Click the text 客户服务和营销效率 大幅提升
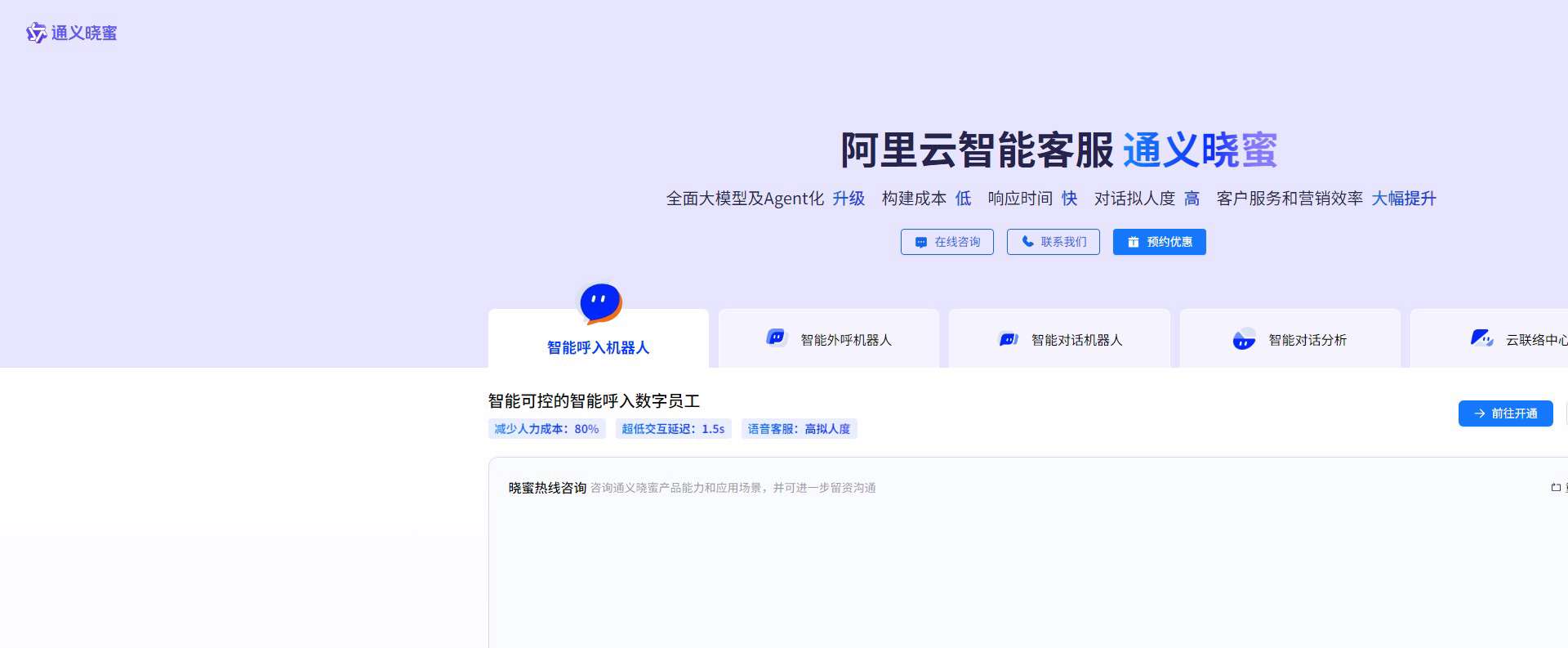Screen dimensions: 1568x648 [1326, 199]
